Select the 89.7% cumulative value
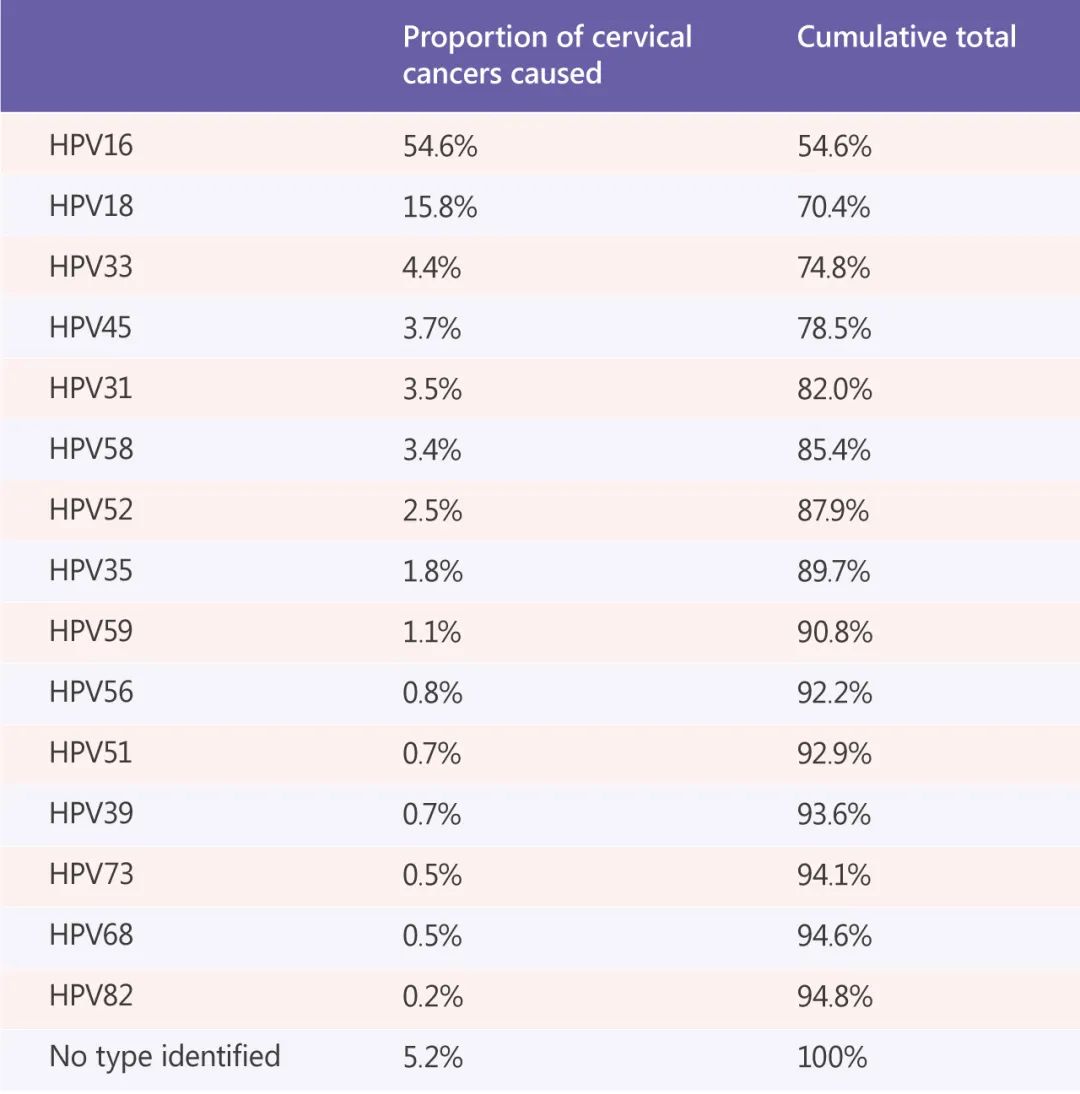The image size is (1080, 1094). (834, 572)
